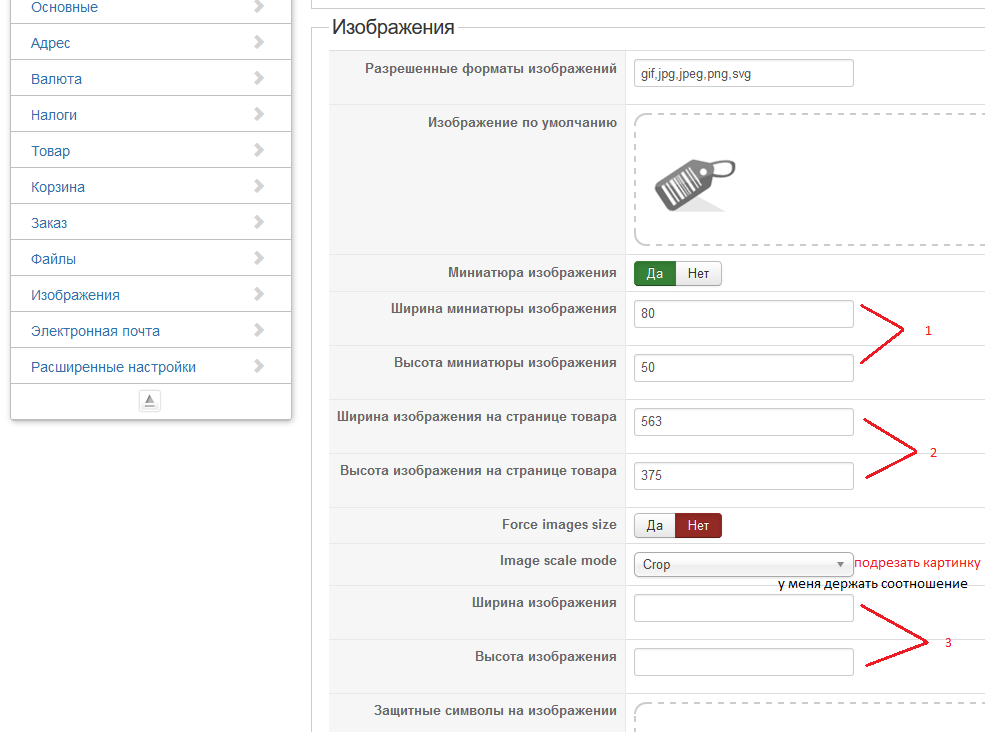Viewport: 985px width, 732px height.
Task: Enable Да for Миниатюра изображения
Action: [655, 274]
